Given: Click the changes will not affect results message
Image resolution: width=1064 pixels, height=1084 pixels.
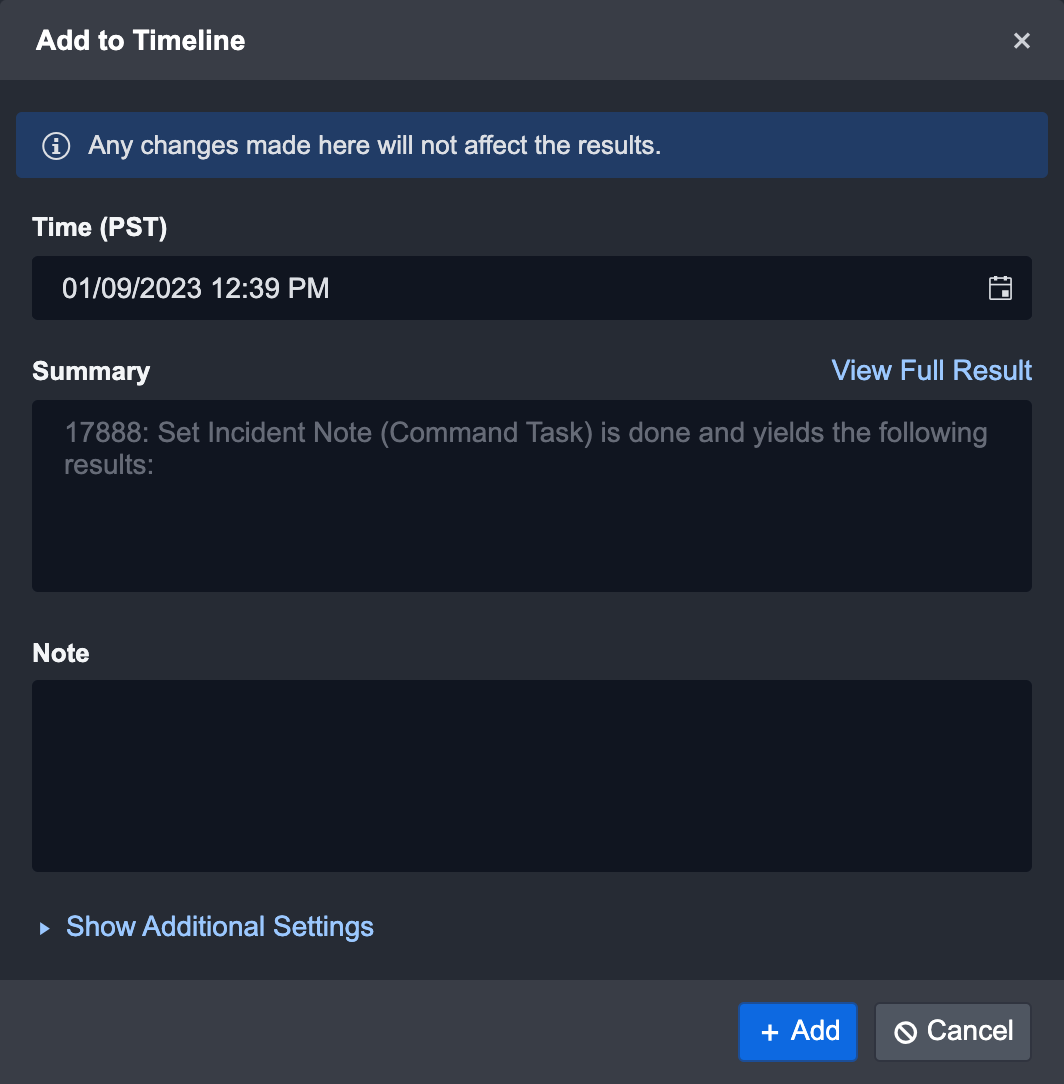Looking at the screenshot, I should (x=375, y=145).
